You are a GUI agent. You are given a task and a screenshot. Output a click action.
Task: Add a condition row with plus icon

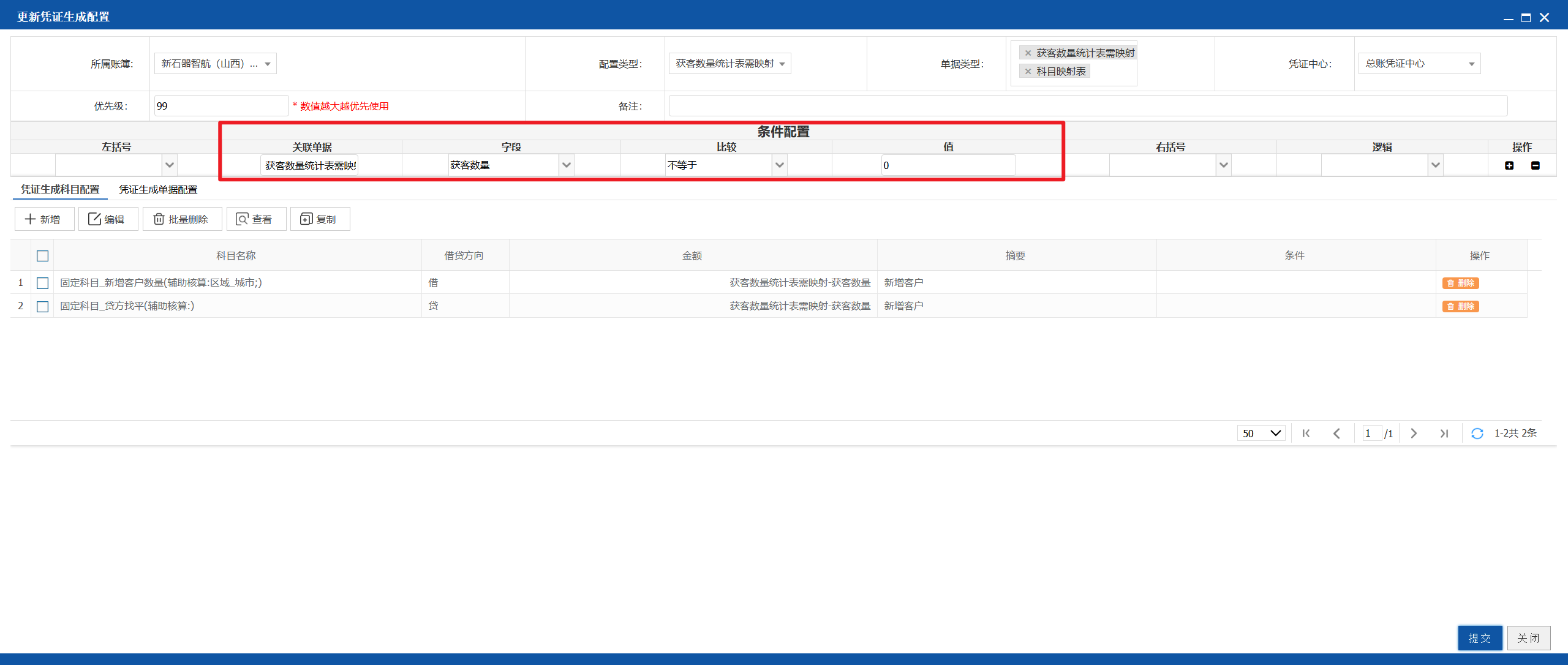point(1509,165)
